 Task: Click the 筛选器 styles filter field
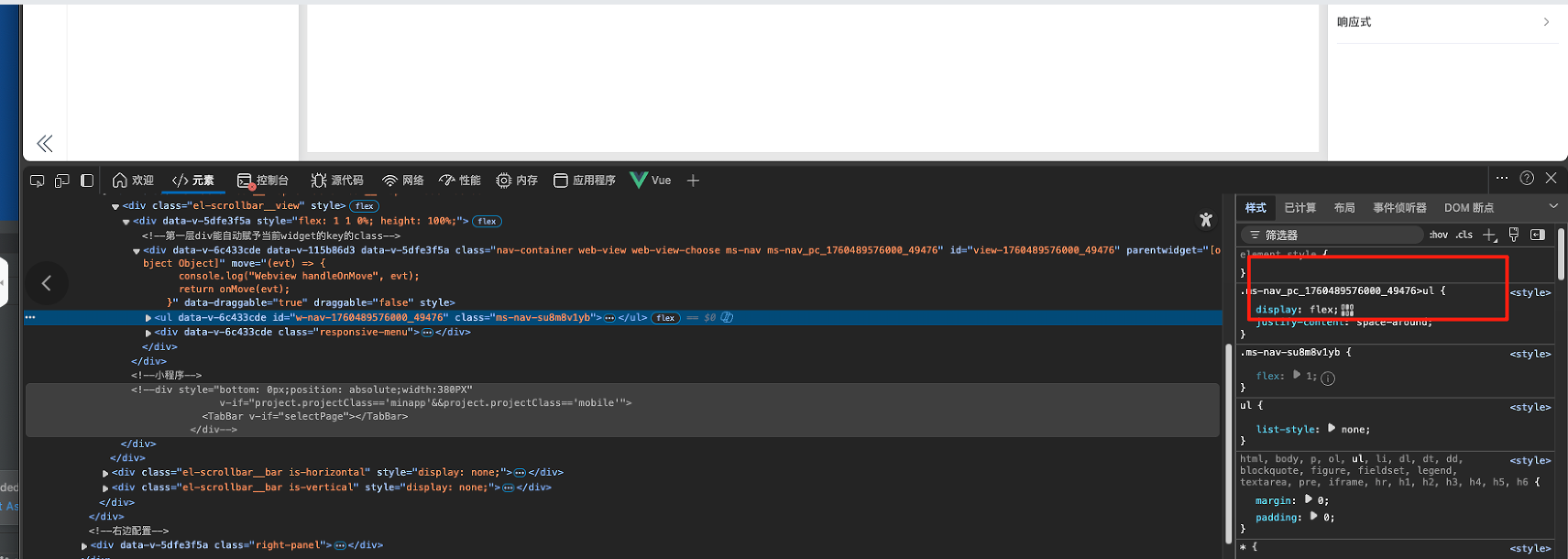pos(1333,236)
